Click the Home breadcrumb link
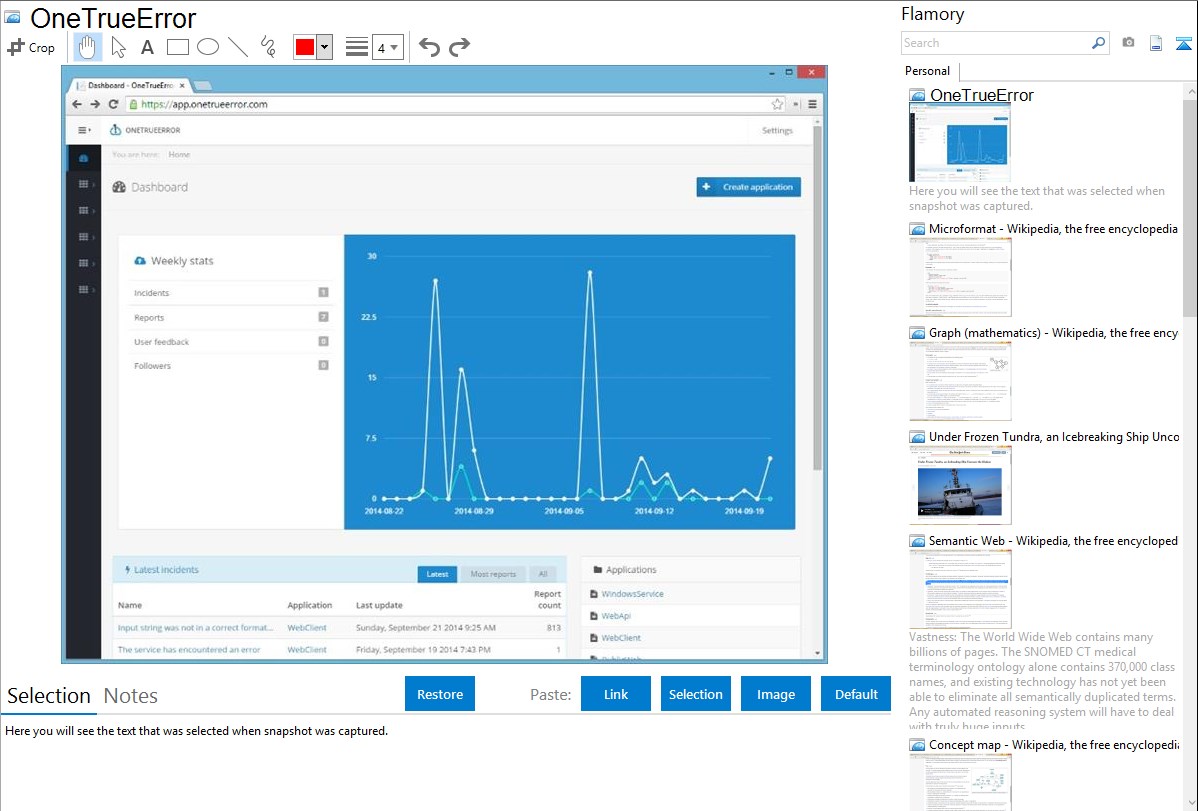1198x811 pixels. pyautogui.click(x=180, y=154)
